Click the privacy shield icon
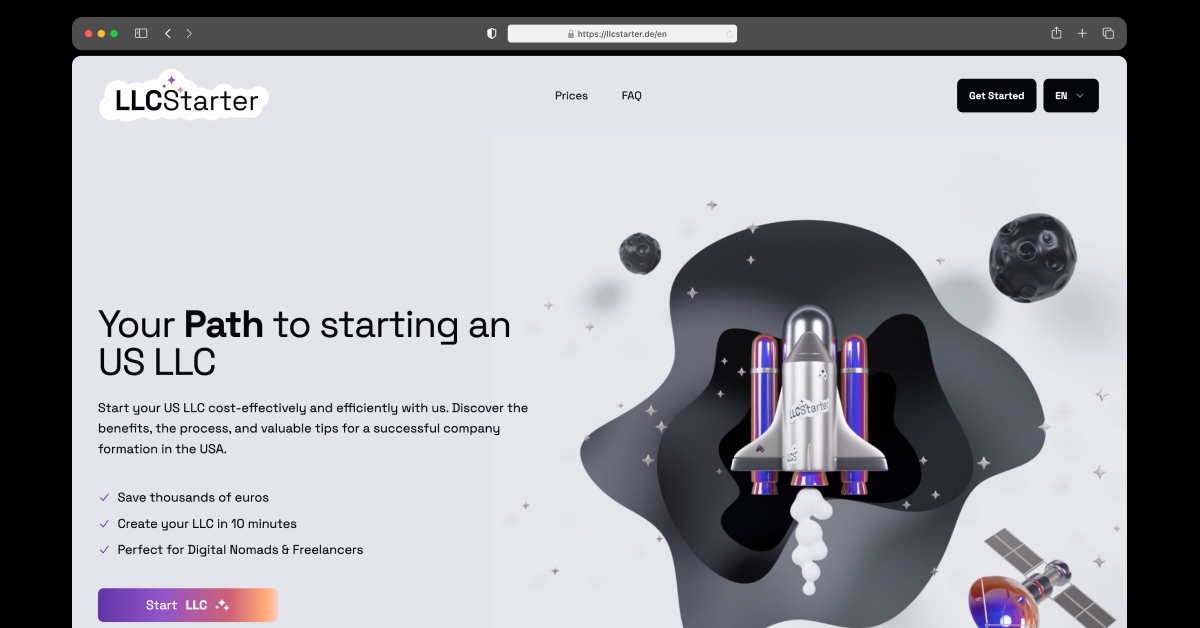1200x628 pixels. (x=491, y=33)
